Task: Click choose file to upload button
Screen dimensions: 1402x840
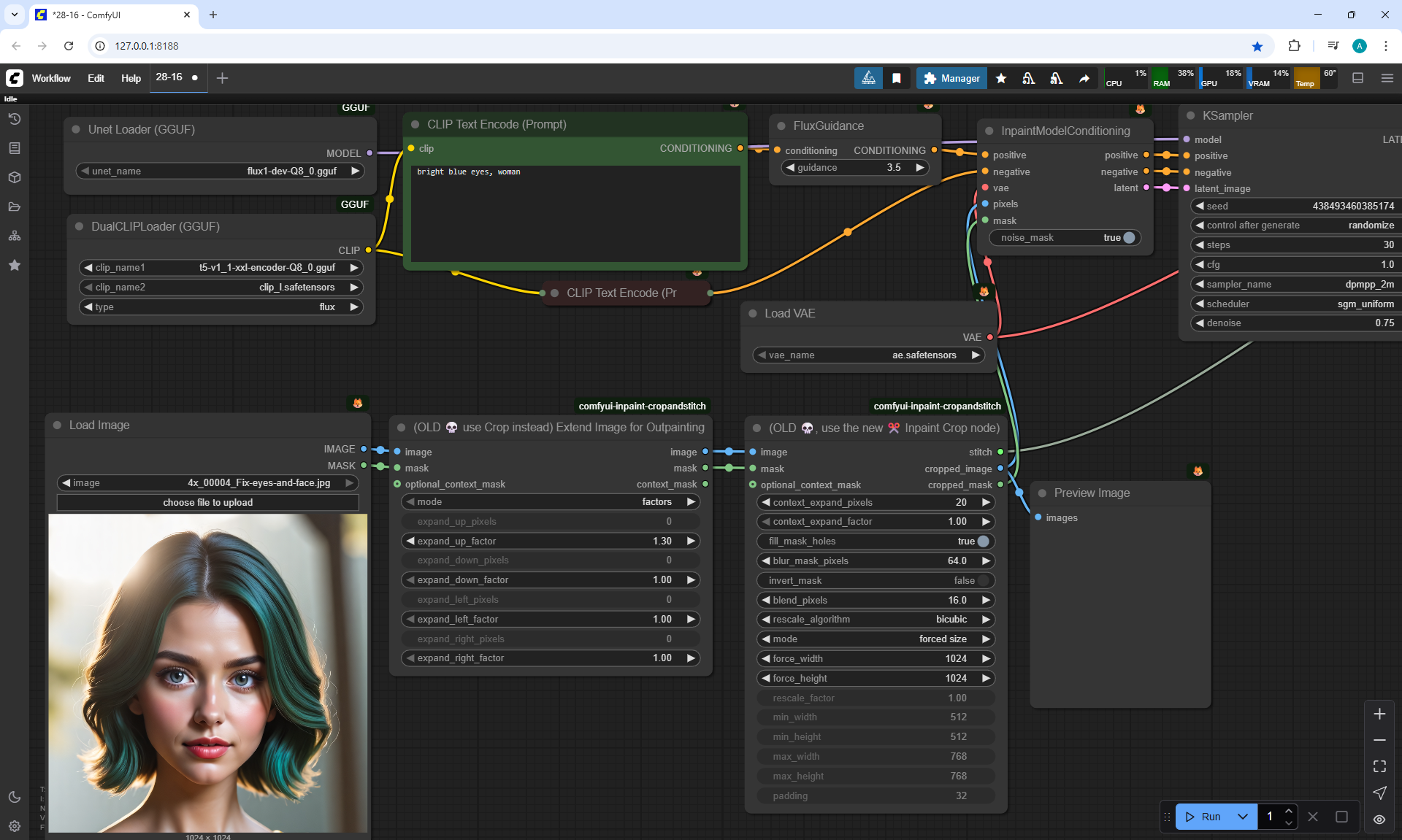Action: click(207, 503)
